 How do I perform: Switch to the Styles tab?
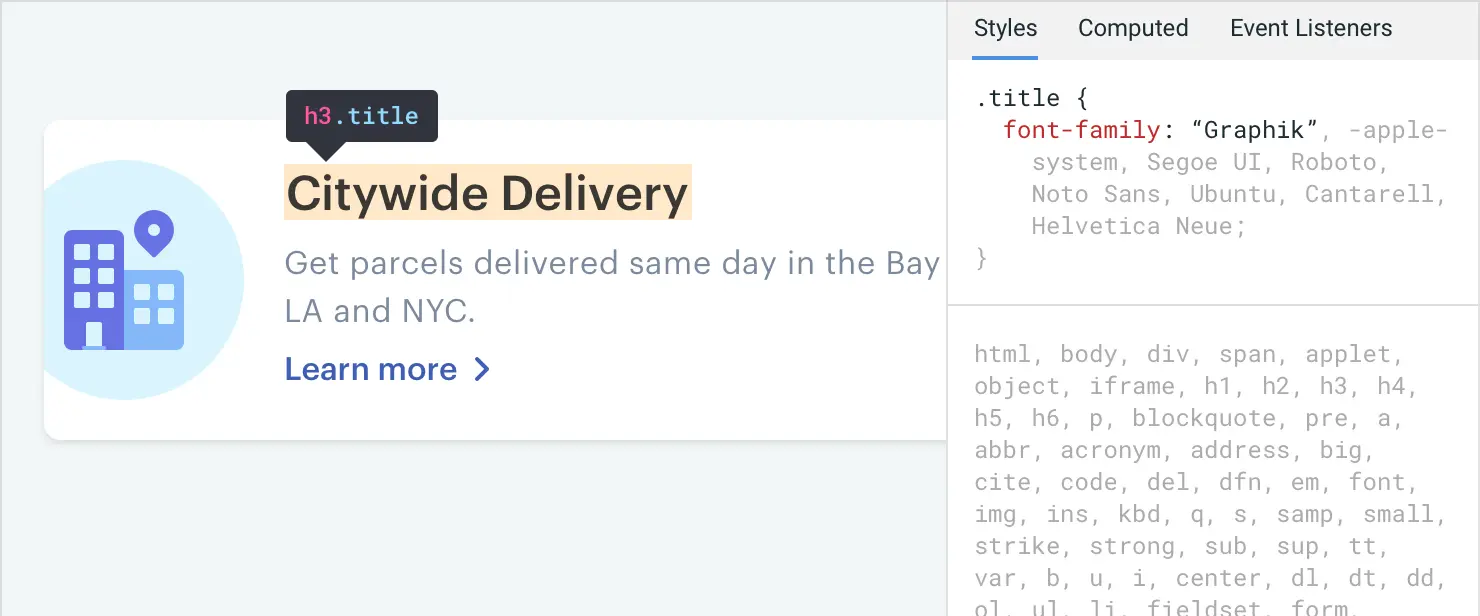(x=1005, y=28)
